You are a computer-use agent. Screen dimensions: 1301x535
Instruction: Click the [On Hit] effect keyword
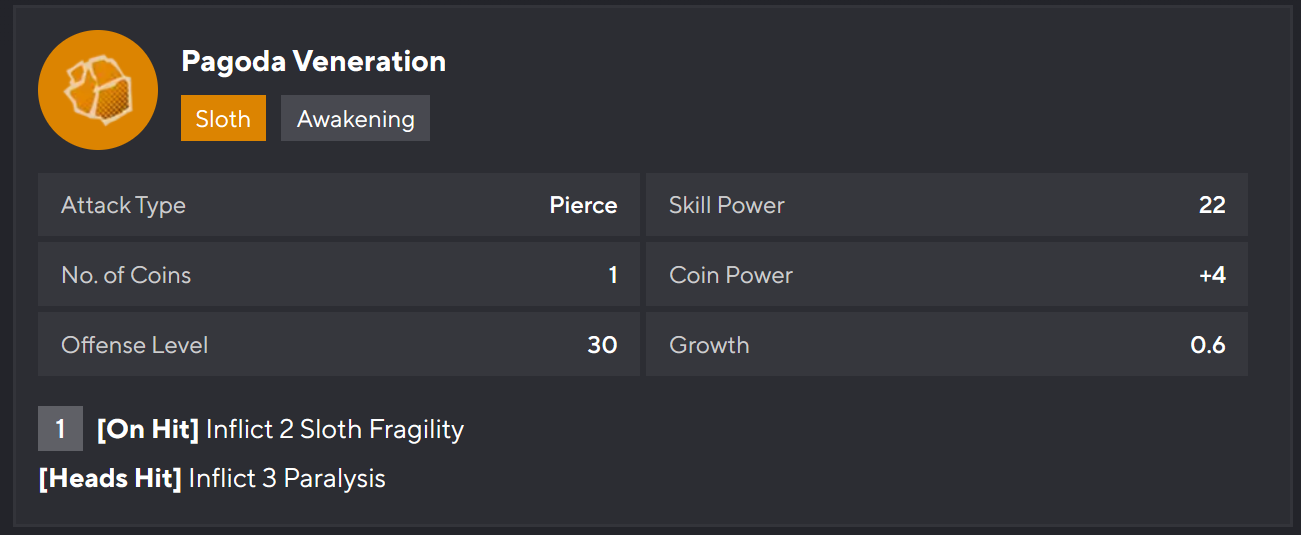pyautogui.click(x=148, y=430)
